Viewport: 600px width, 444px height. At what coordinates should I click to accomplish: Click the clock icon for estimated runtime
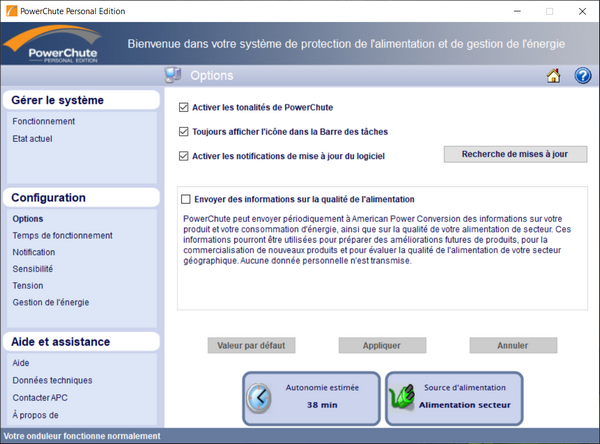259,398
